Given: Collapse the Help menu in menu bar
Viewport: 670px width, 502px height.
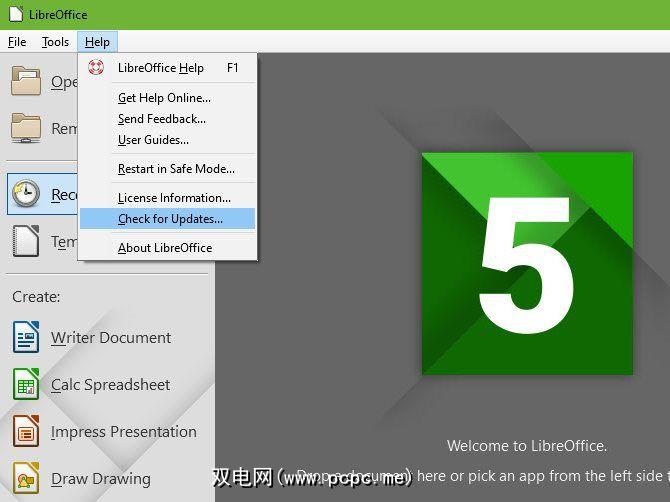Looking at the screenshot, I should point(97,42).
